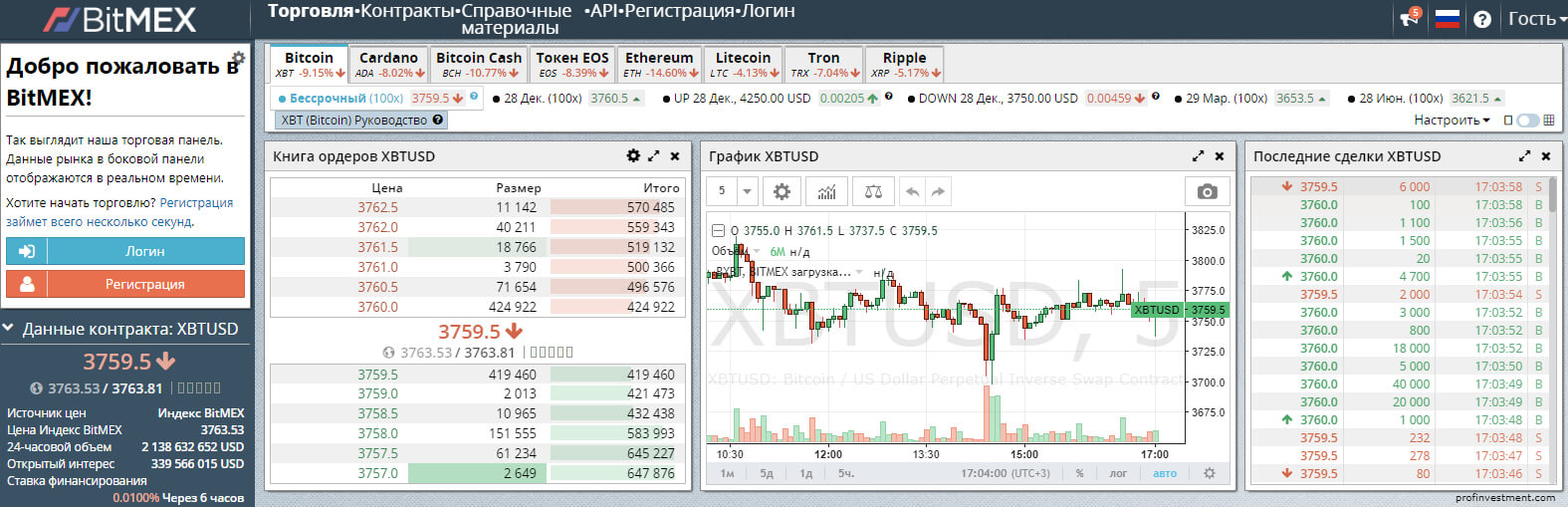Select the Tron TRX tab
1568x507 pixels.
[x=823, y=64]
